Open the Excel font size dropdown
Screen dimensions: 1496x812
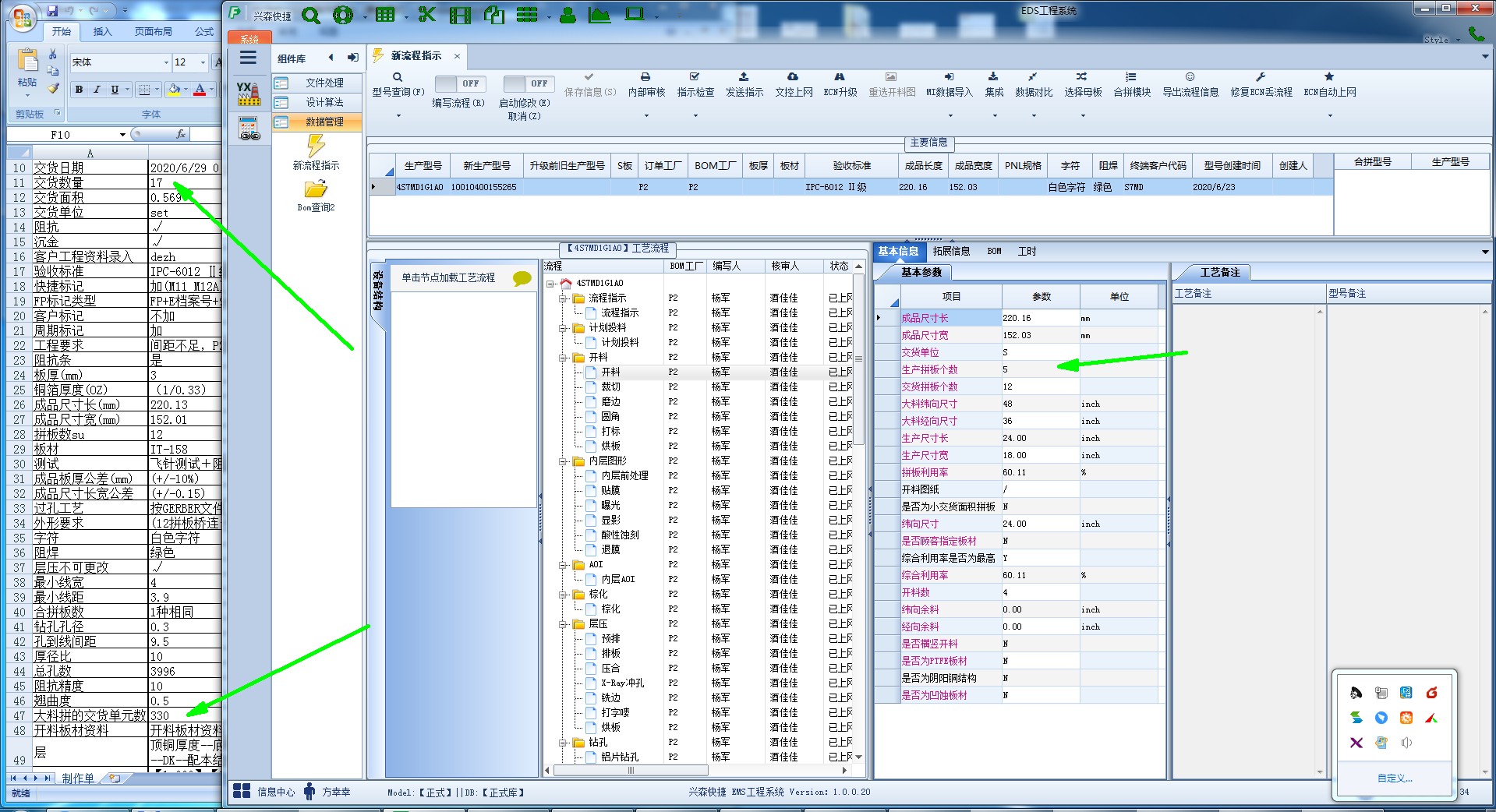[x=203, y=62]
